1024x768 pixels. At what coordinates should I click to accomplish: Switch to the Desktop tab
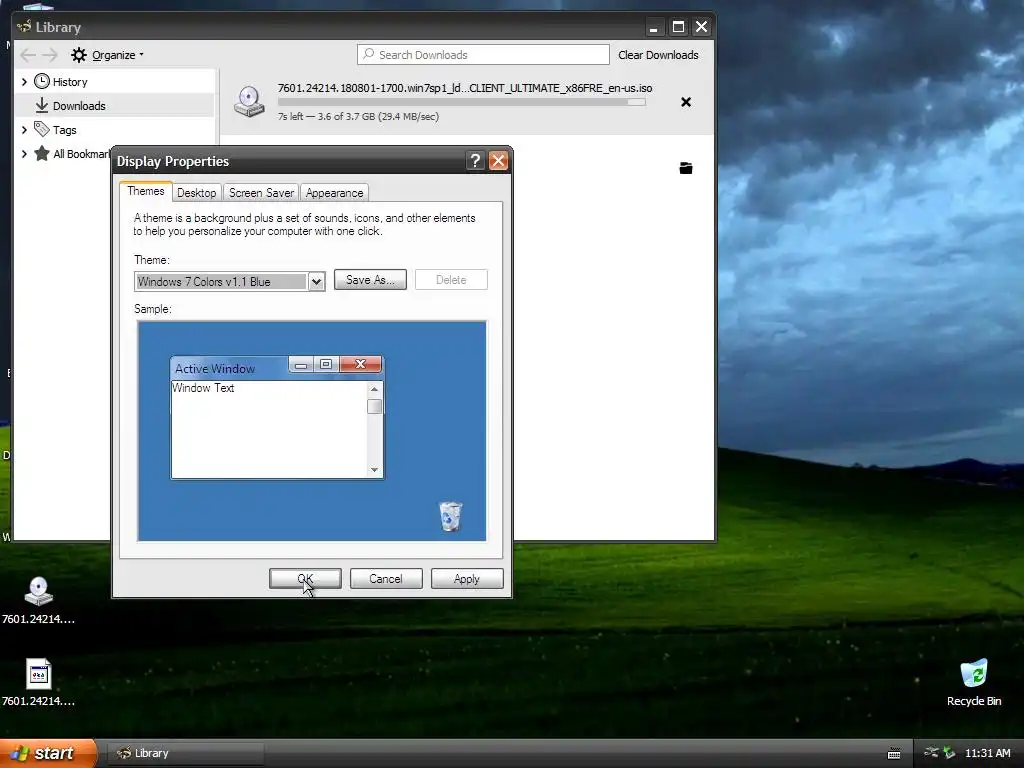click(197, 193)
